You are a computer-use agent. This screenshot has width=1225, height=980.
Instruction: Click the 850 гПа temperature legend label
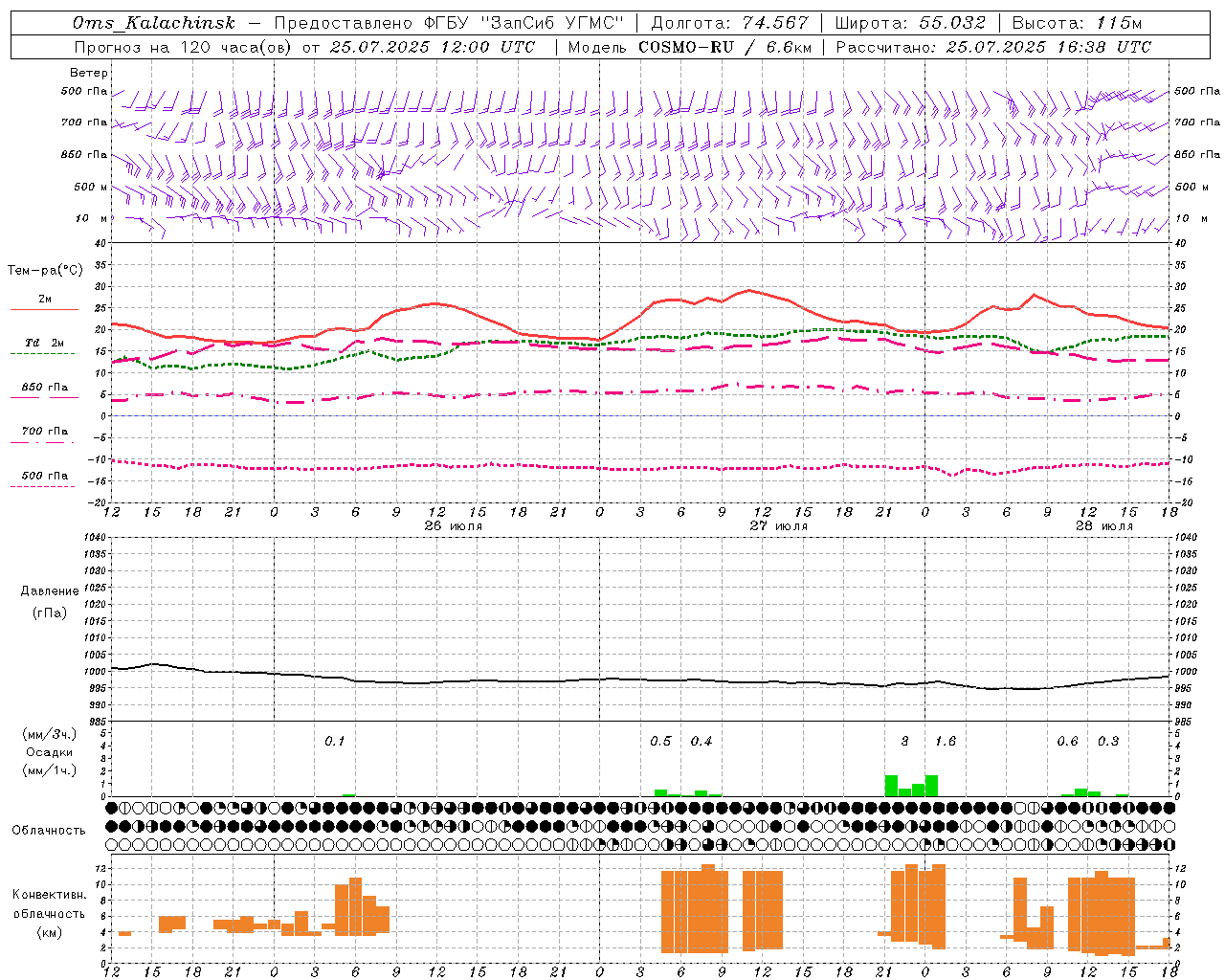coord(44,388)
